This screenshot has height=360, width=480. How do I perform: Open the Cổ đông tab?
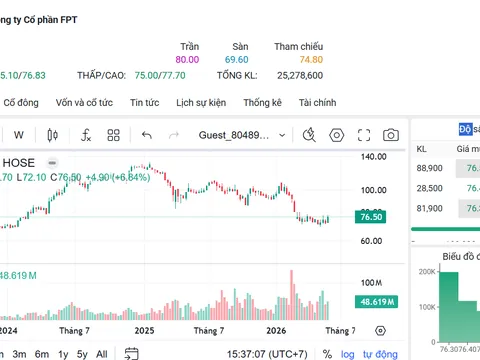click(x=21, y=103)
